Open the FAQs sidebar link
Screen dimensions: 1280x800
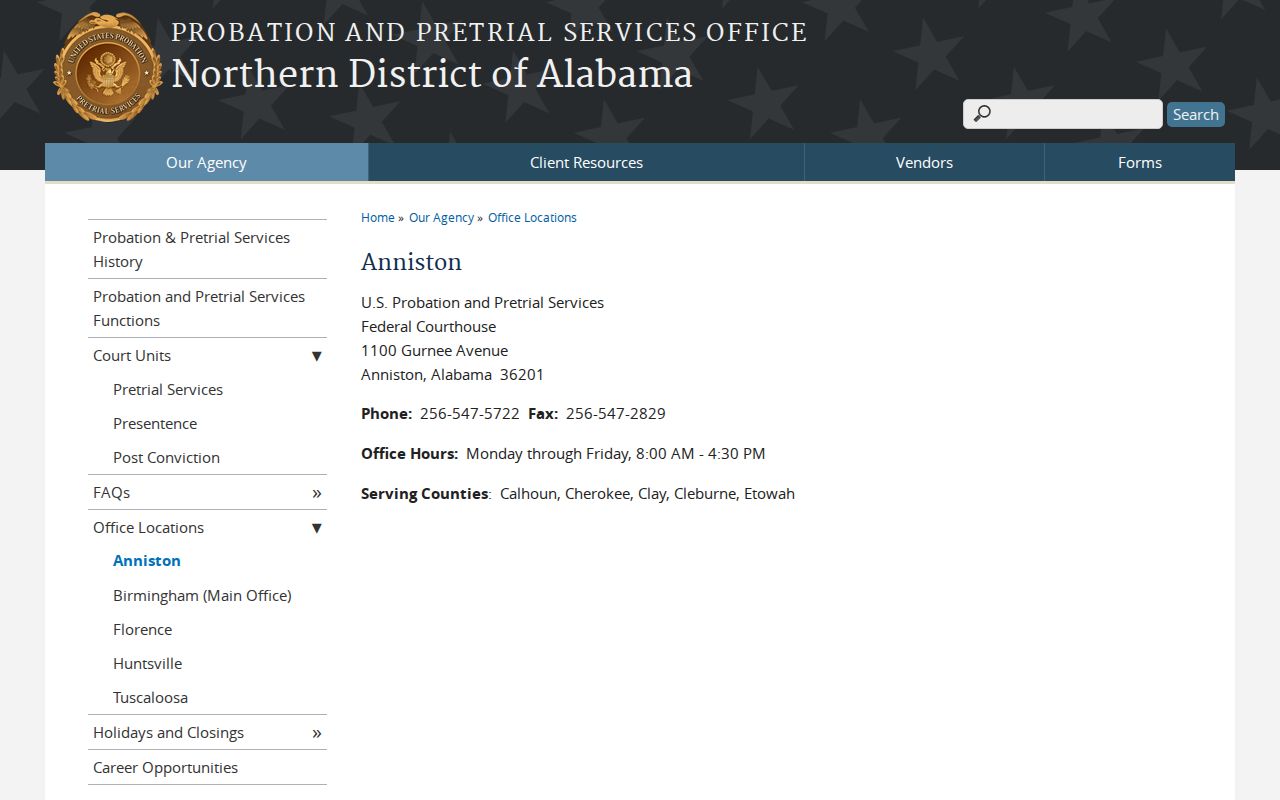tap(111, 493)
